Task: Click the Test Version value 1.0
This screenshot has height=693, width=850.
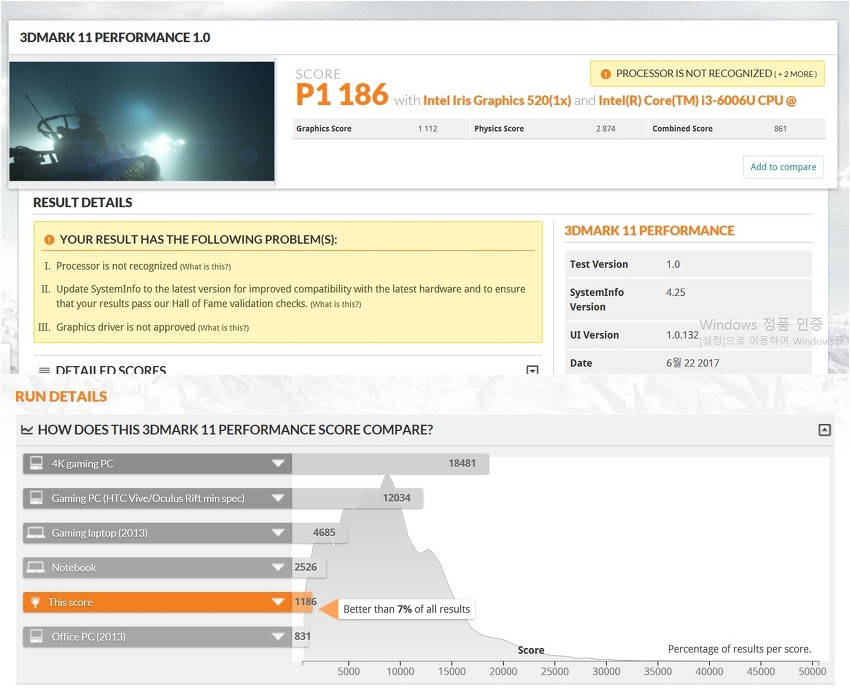Action: click(673, 265)
